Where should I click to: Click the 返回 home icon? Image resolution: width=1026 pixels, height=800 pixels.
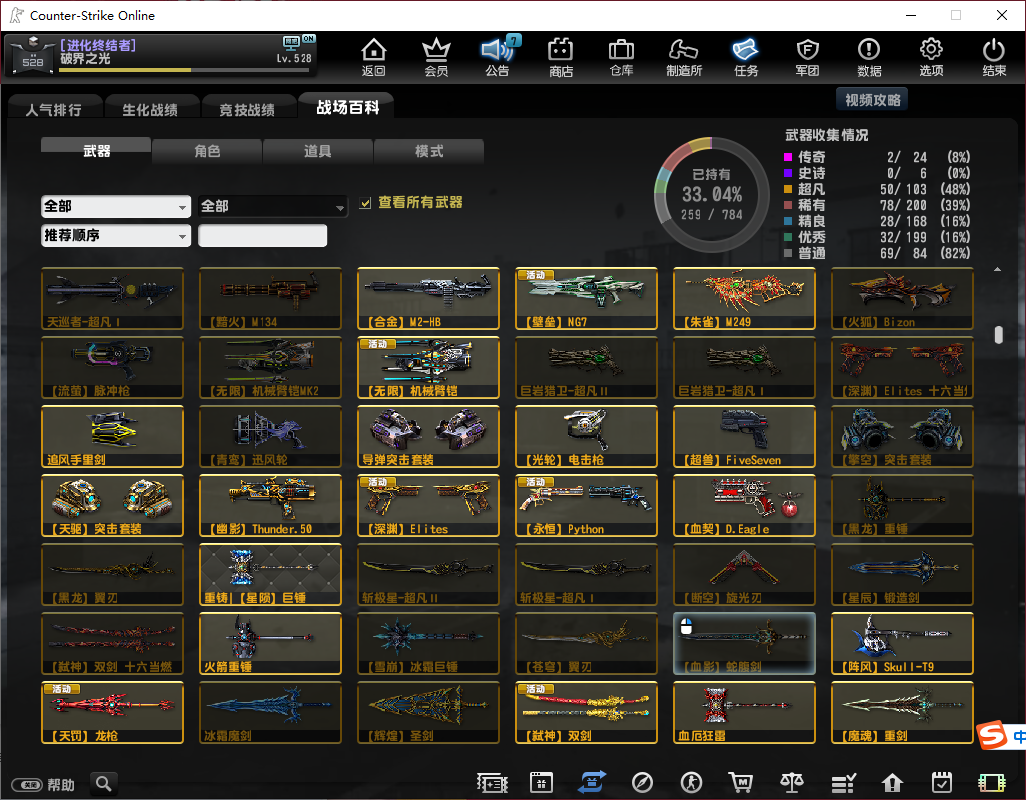tap(373, 57)
